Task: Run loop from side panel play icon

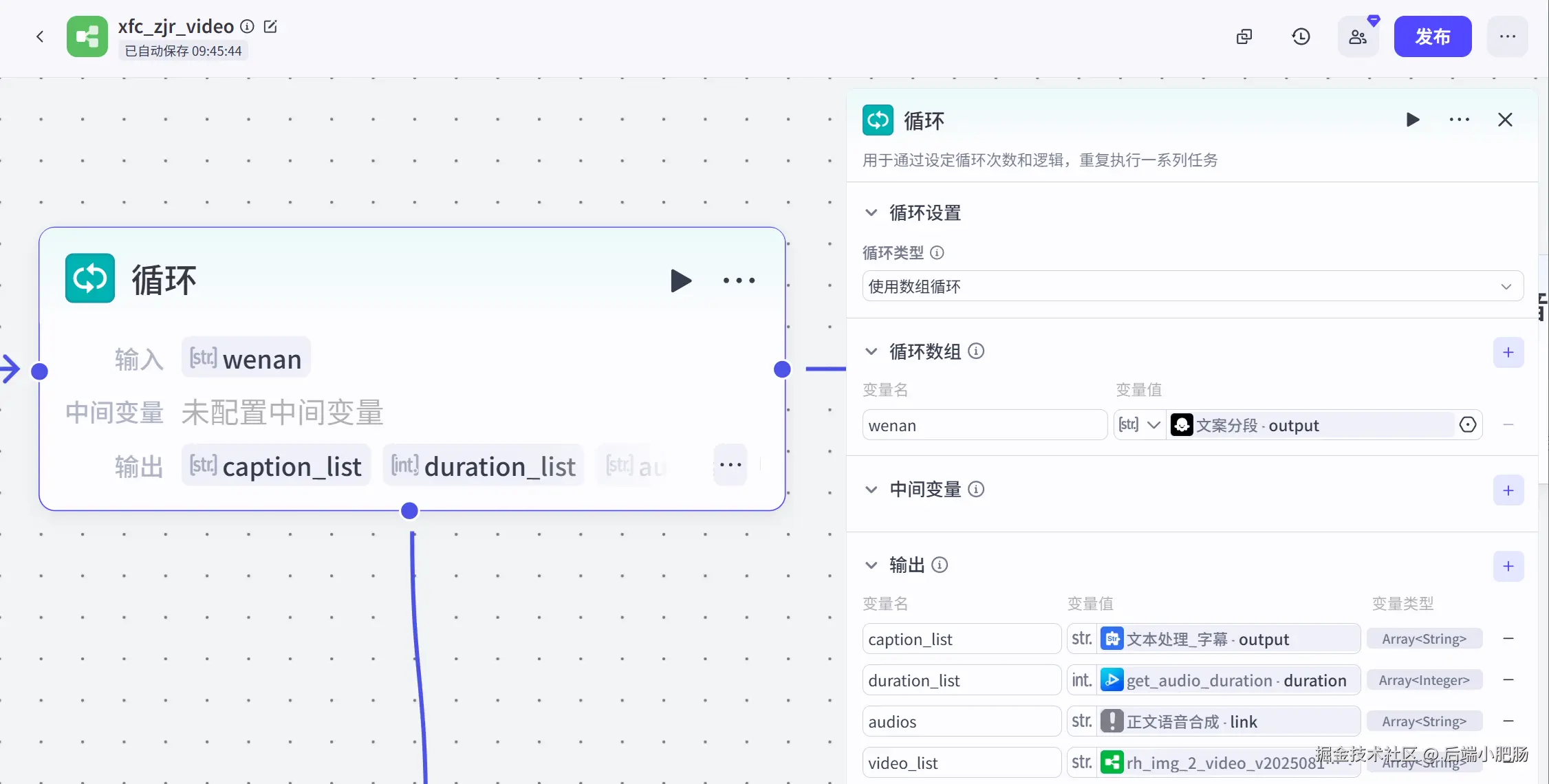Action: pos(1413,120)
